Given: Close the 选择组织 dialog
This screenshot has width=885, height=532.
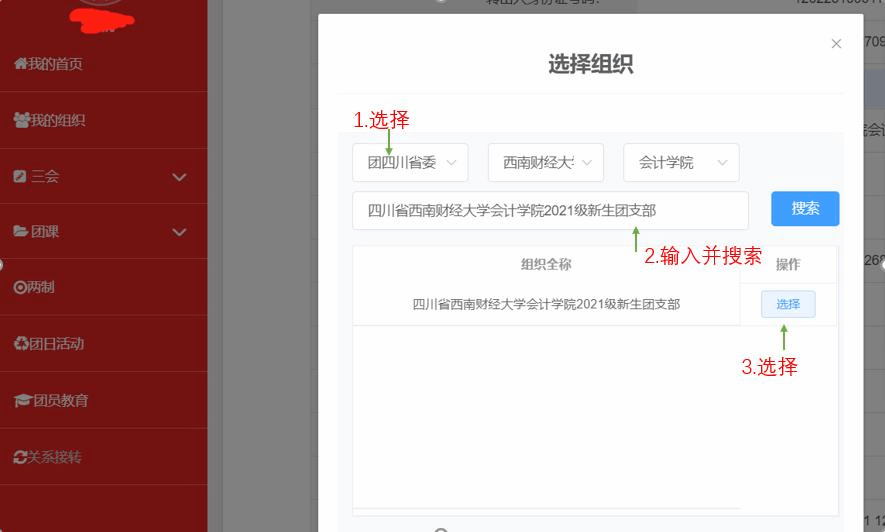Looking at the screenshot, I should 837,43.
